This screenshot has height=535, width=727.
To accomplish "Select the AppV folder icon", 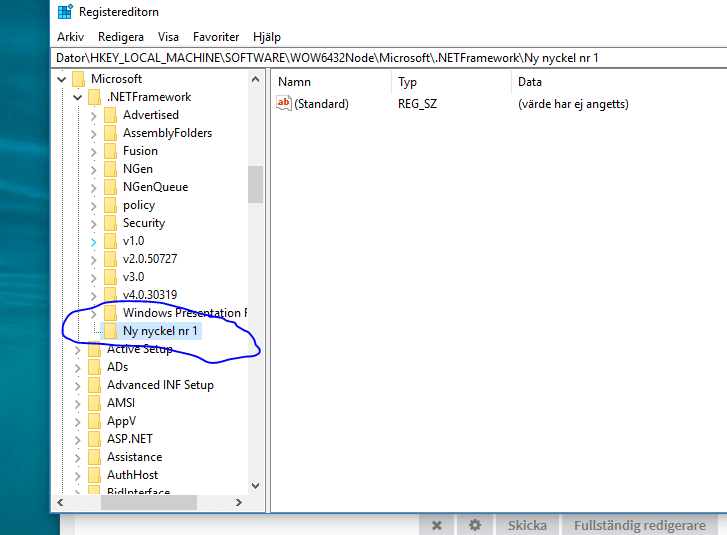I will tap(94, 421).
